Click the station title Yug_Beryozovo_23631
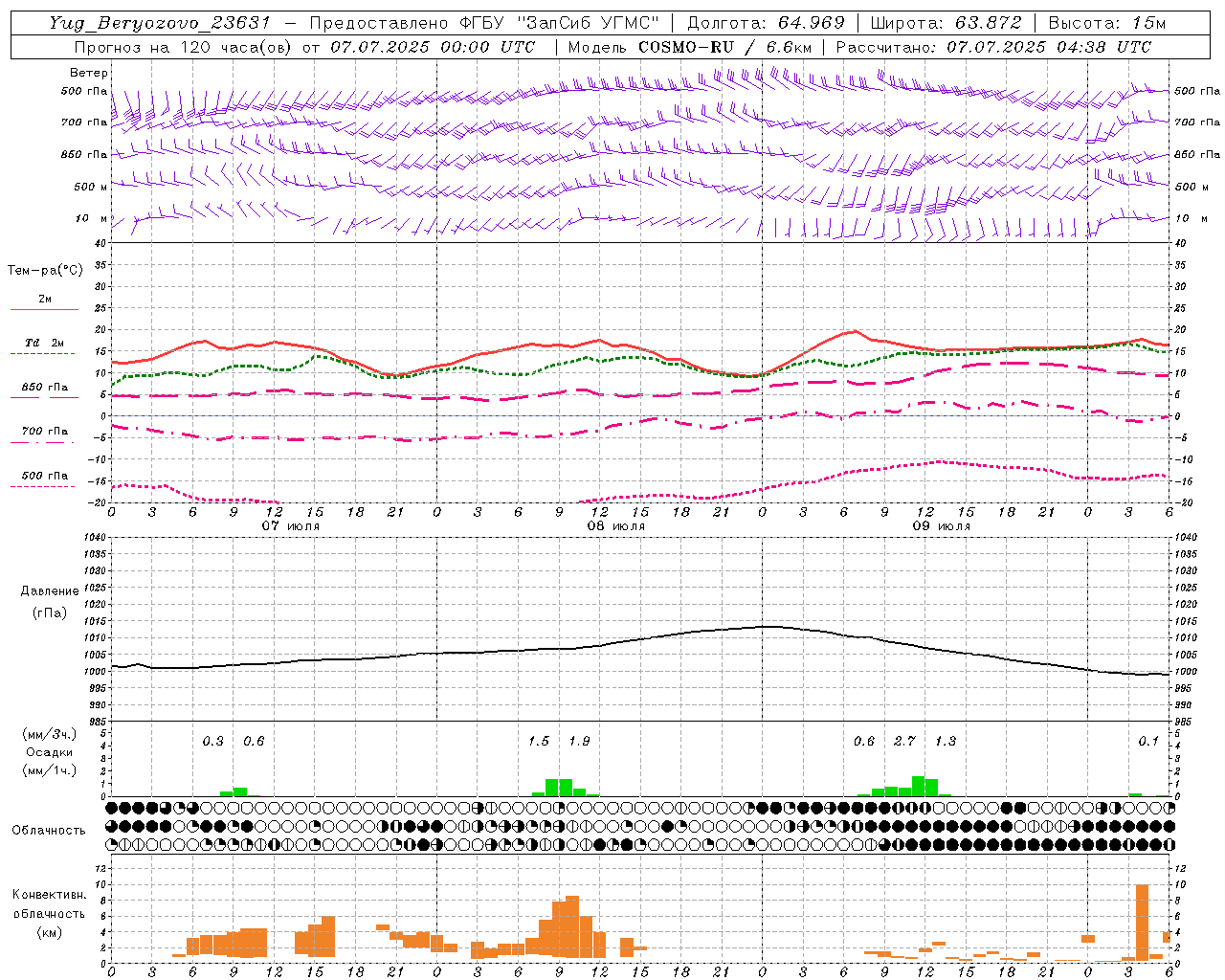Viewport: 1225px width, 980px height. click(160, 23)
